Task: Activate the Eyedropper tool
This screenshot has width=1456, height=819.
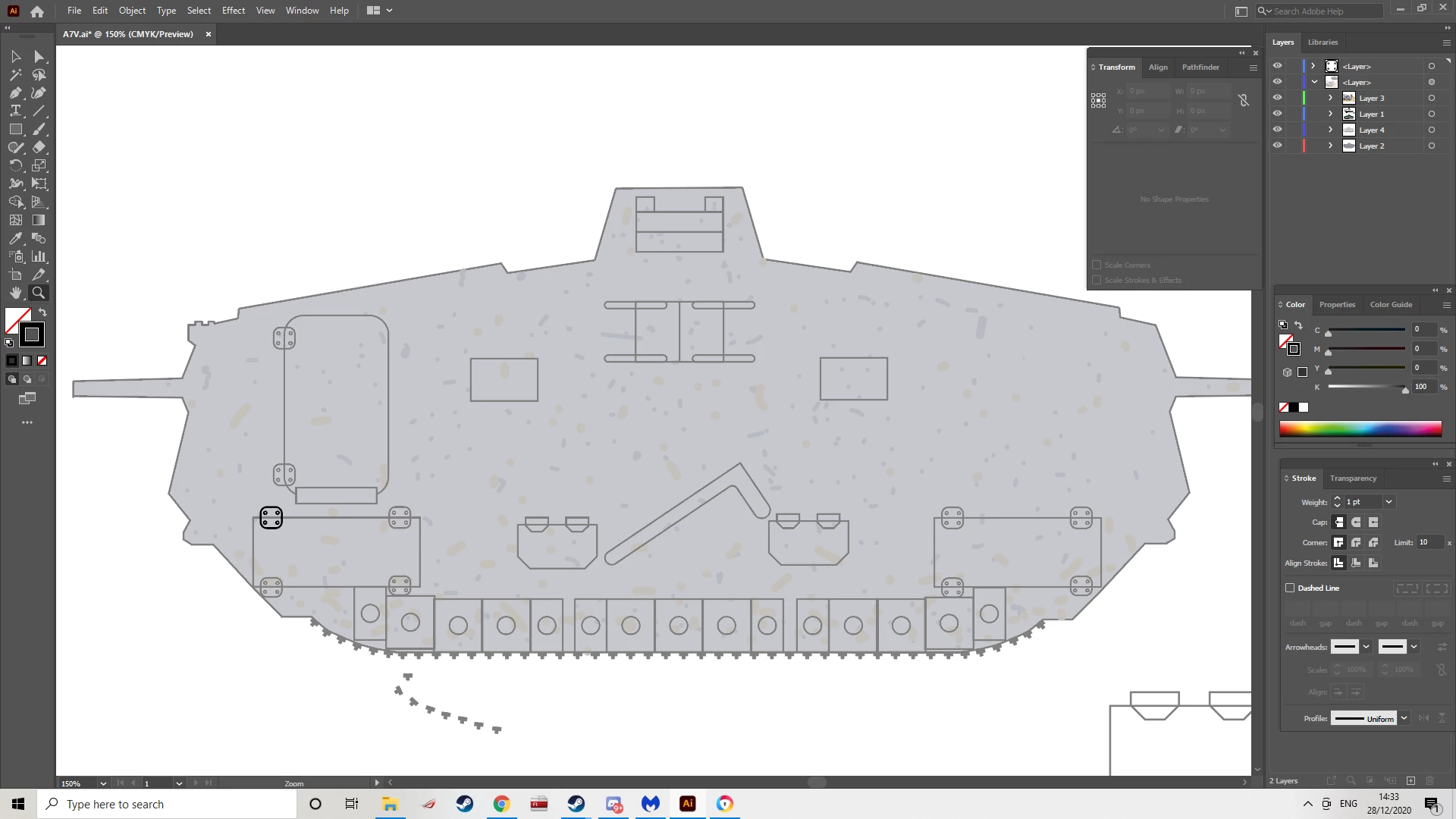Action: tap(15, 238)
